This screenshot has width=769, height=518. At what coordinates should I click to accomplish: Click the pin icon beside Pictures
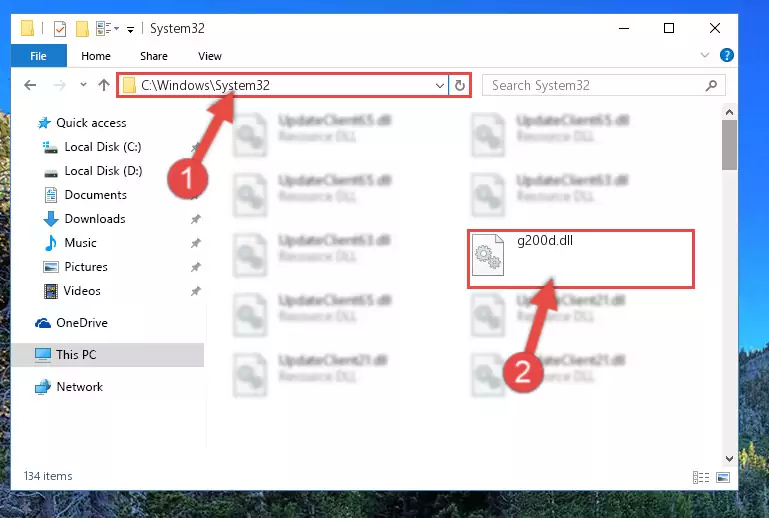pos(196,267)
